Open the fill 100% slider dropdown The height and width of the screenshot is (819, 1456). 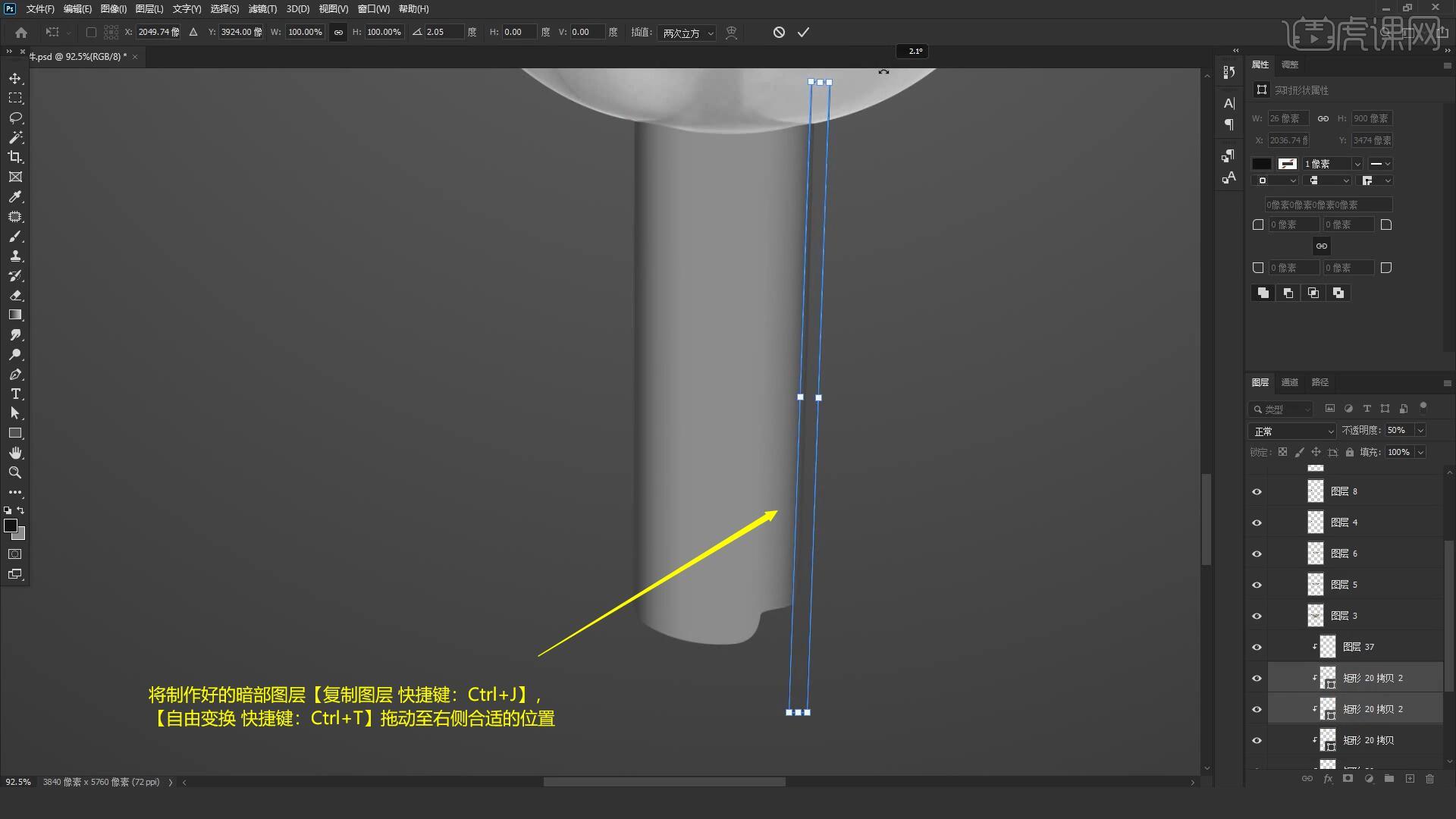(1420, 452)
